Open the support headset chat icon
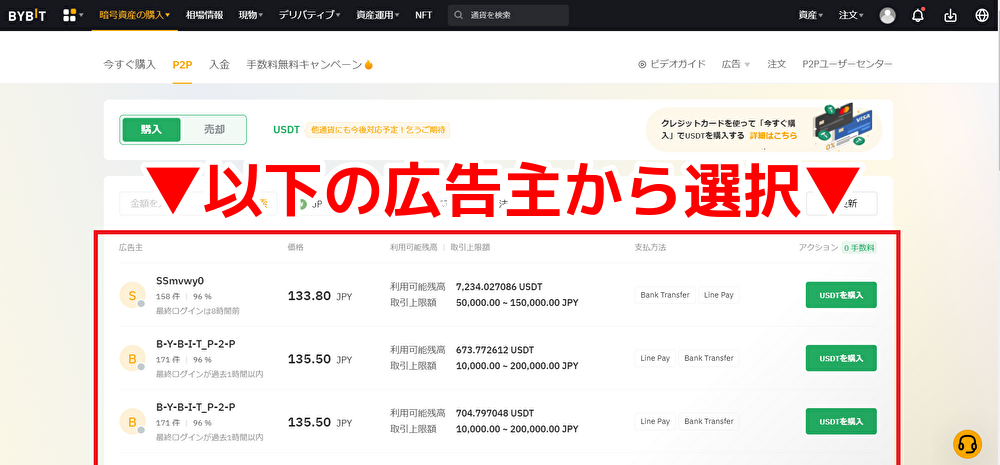This screenshot has width=1000, height=465. [967, 444]
